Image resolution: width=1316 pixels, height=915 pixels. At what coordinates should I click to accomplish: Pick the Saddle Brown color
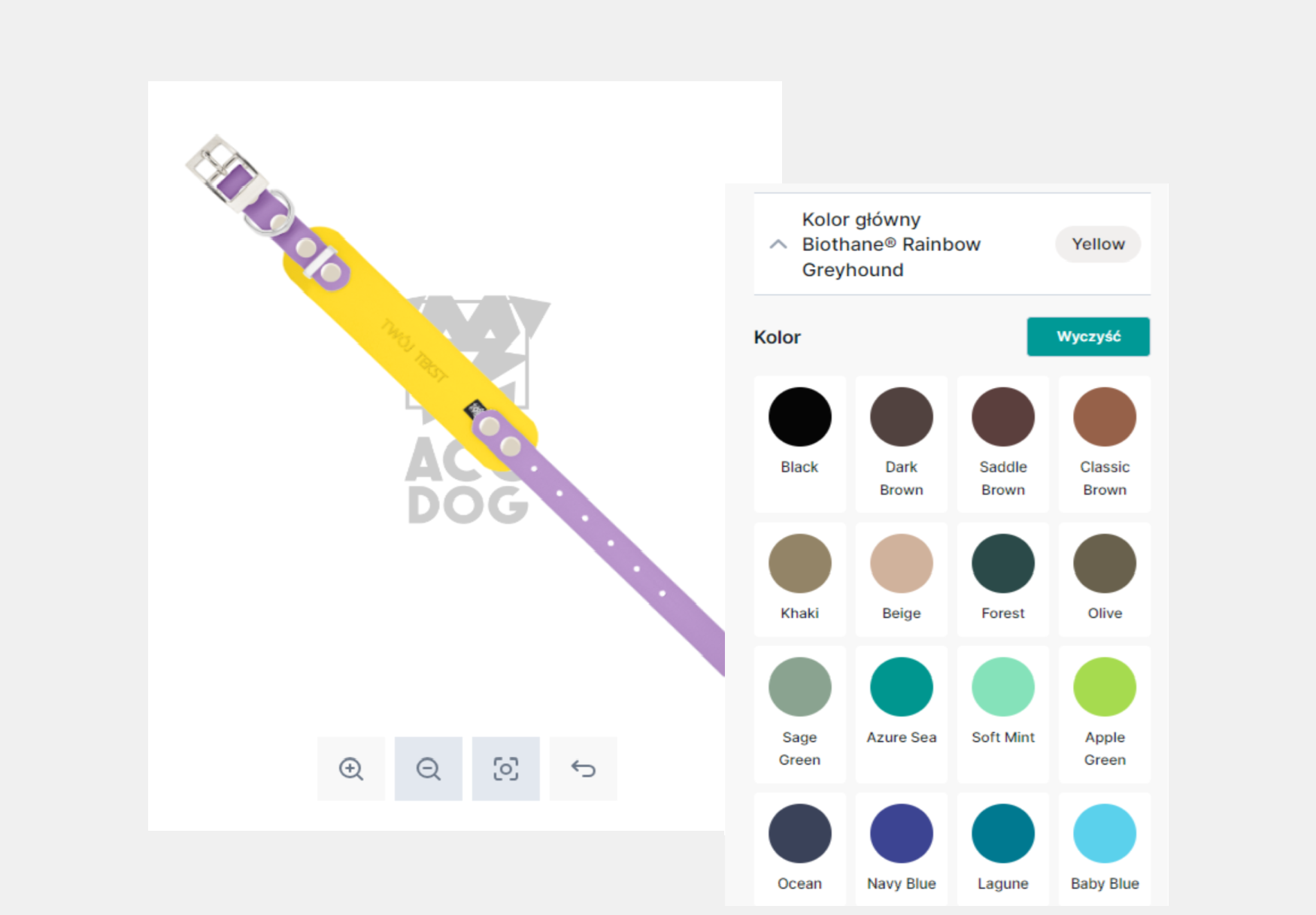click(x=1002, y=417)
